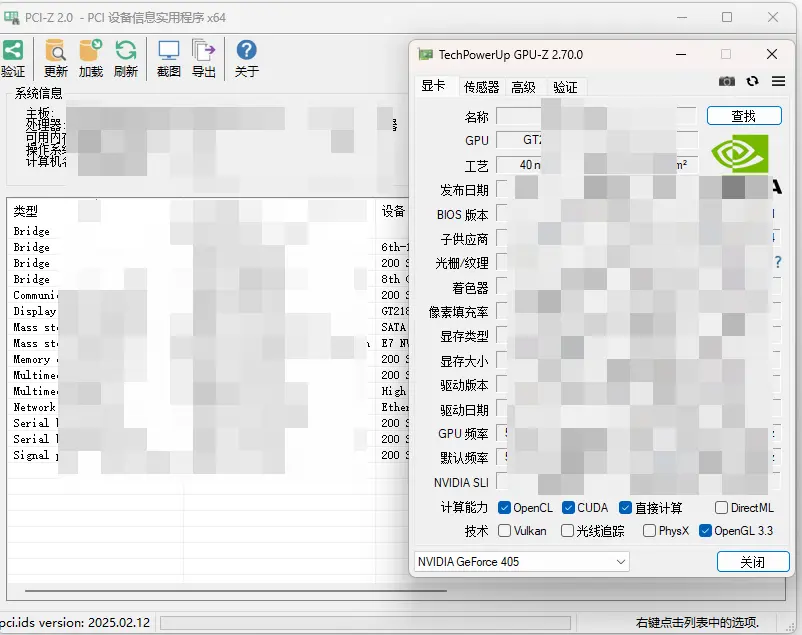Click the 8th device cell in Bridge row
The width and height of the screenshot is (802, 635).
click(x=394, y=279)
